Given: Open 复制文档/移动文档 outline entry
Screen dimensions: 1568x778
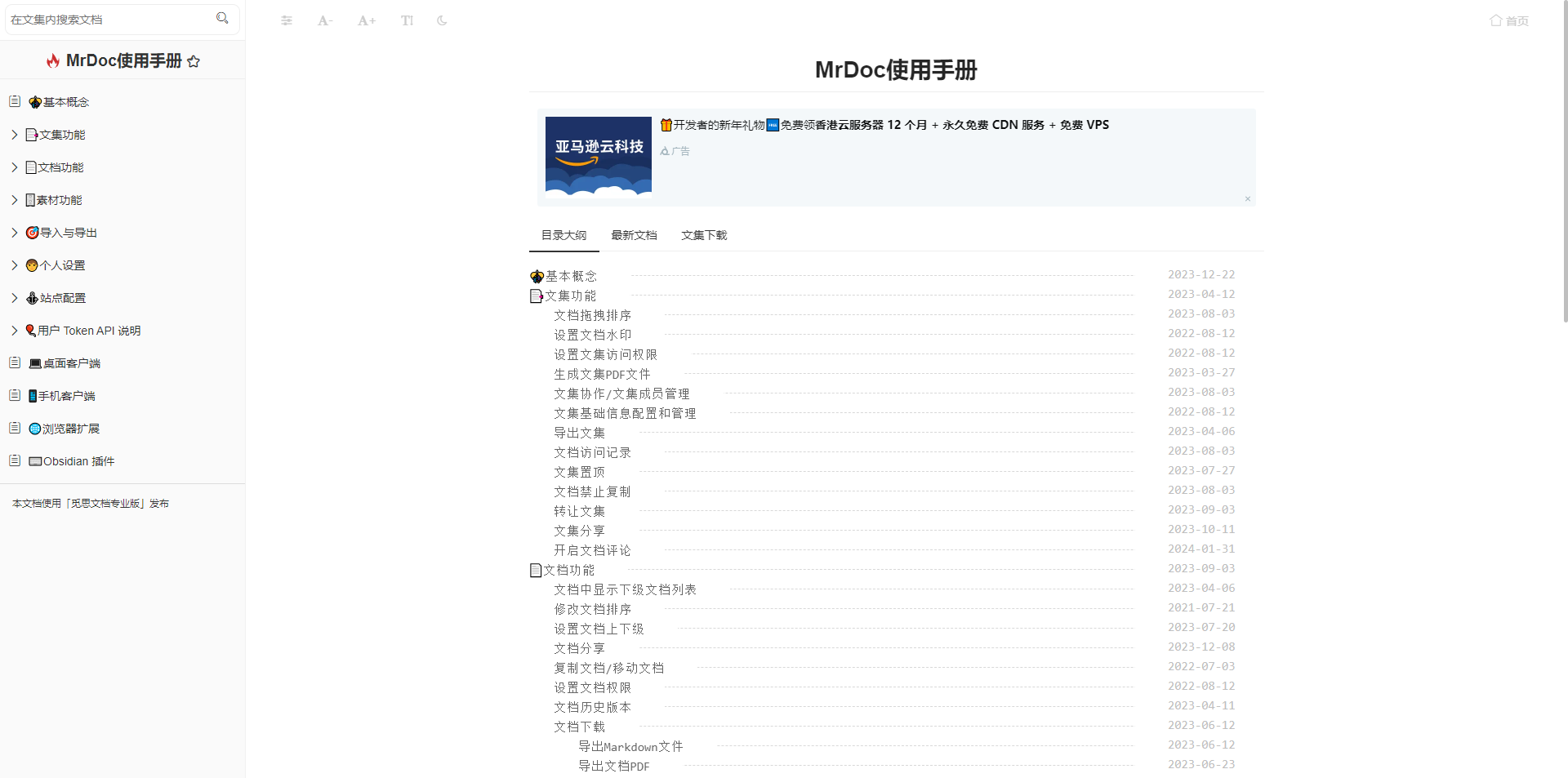Looking at the screenshot, I should coord(609,668).
